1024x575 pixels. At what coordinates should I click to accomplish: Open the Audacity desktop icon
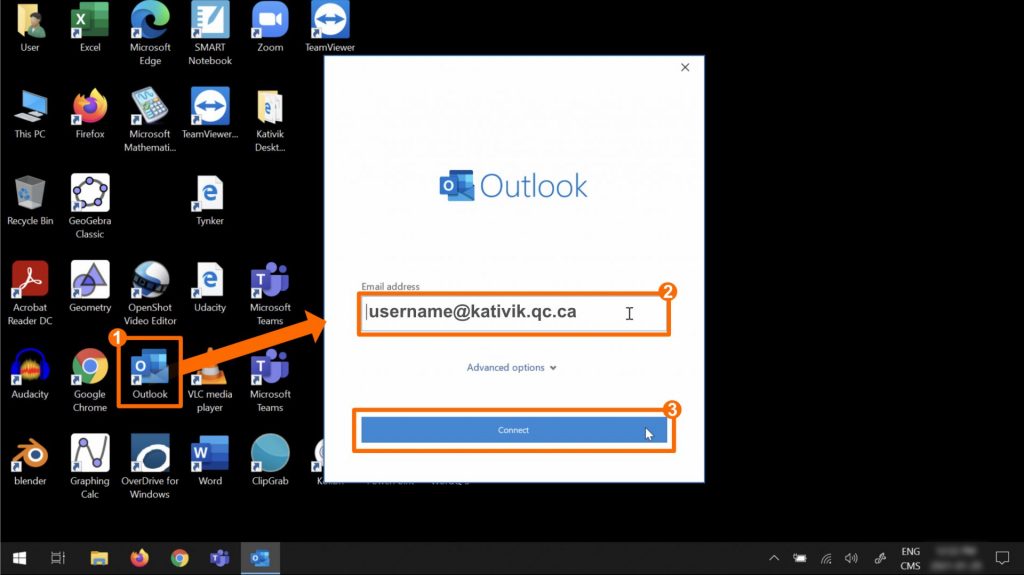pos(30,368)
